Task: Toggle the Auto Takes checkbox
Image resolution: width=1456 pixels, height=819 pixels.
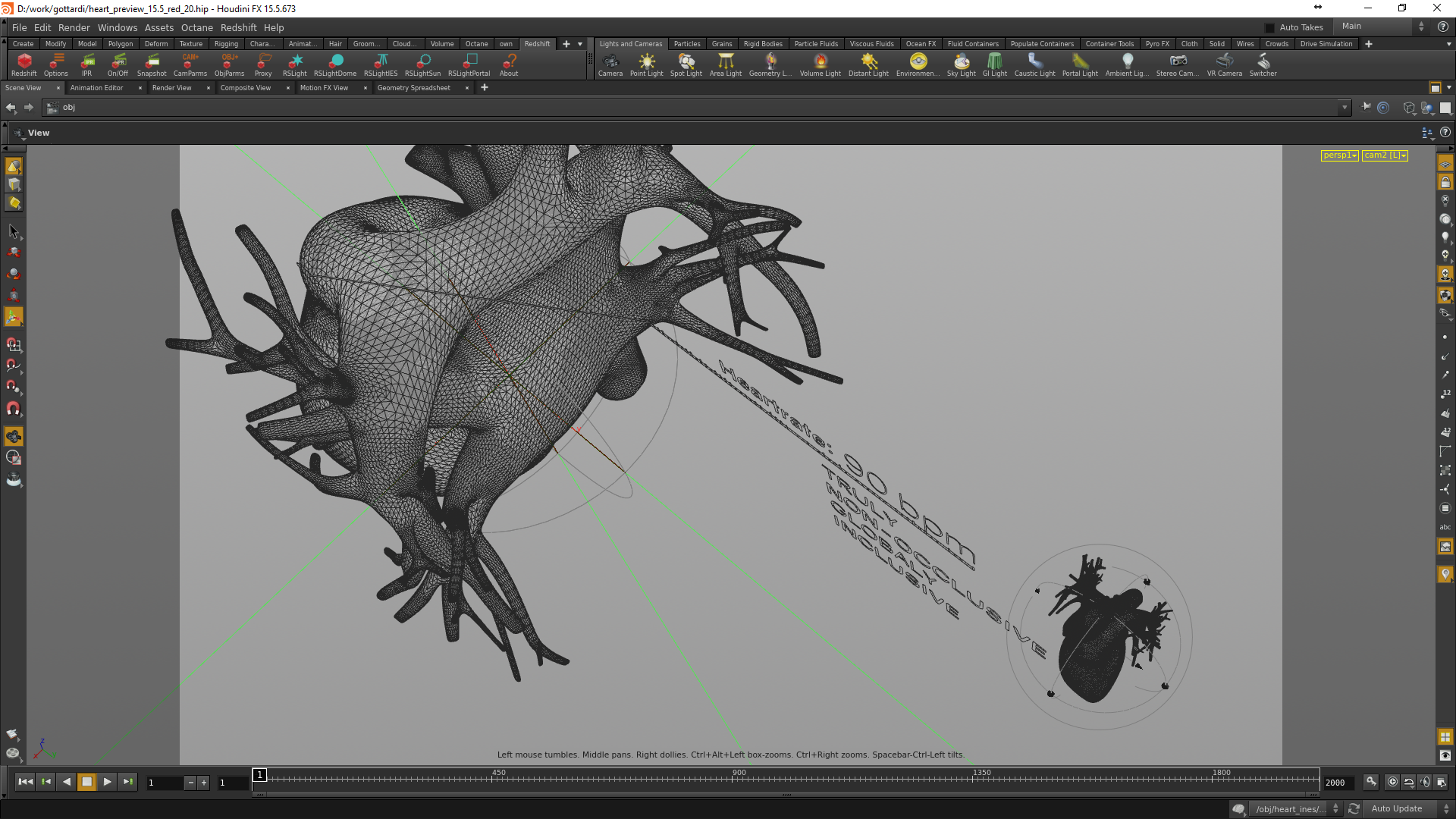Action: point(1270,27)
